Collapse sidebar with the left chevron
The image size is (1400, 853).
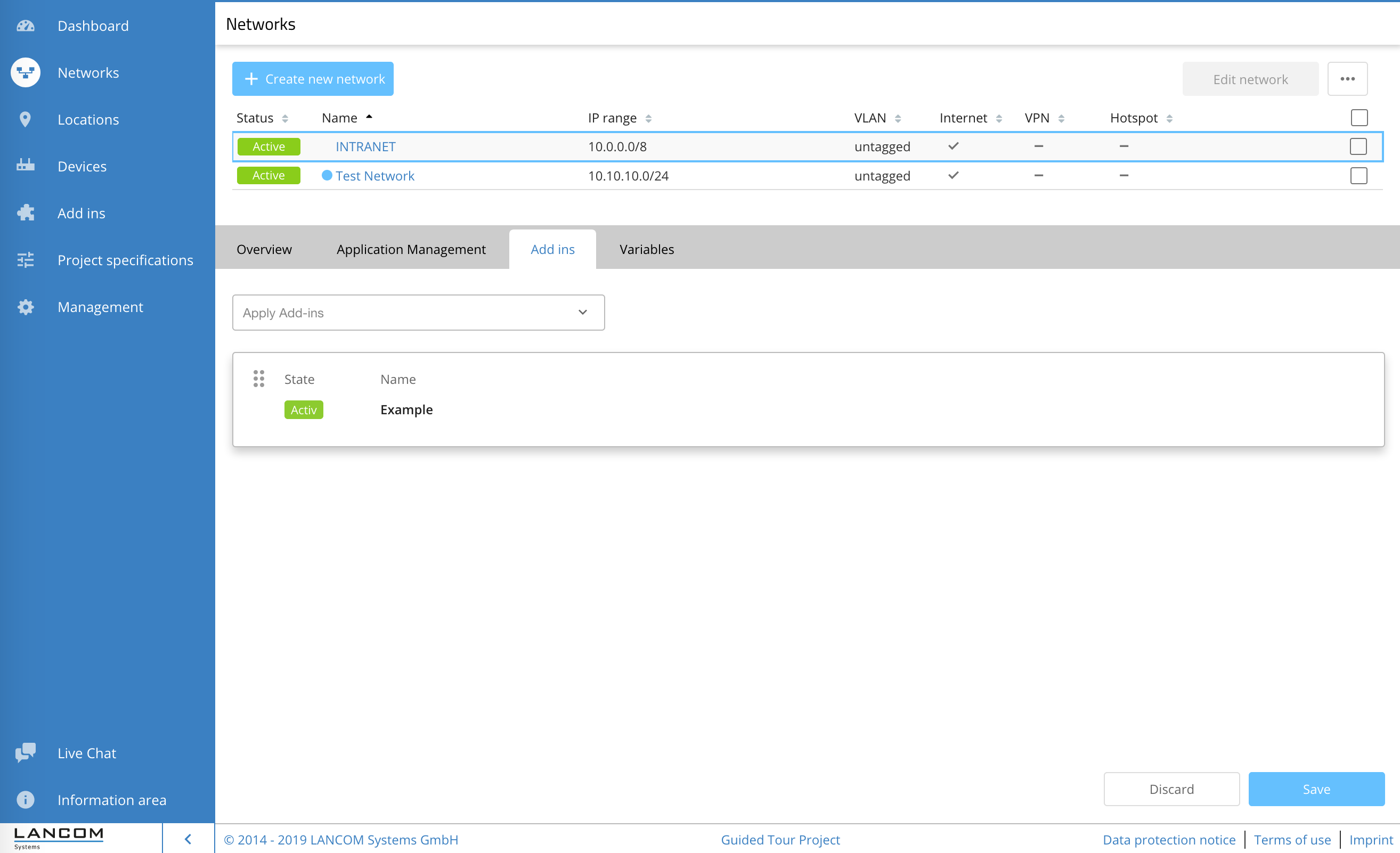click(188, 839)
